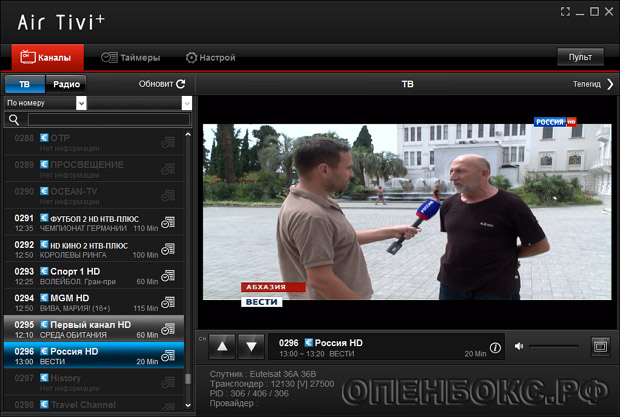Set timer icon for OCEAN-TV channel
Viewport: 620px width, 417px height.
pos(168,196)
